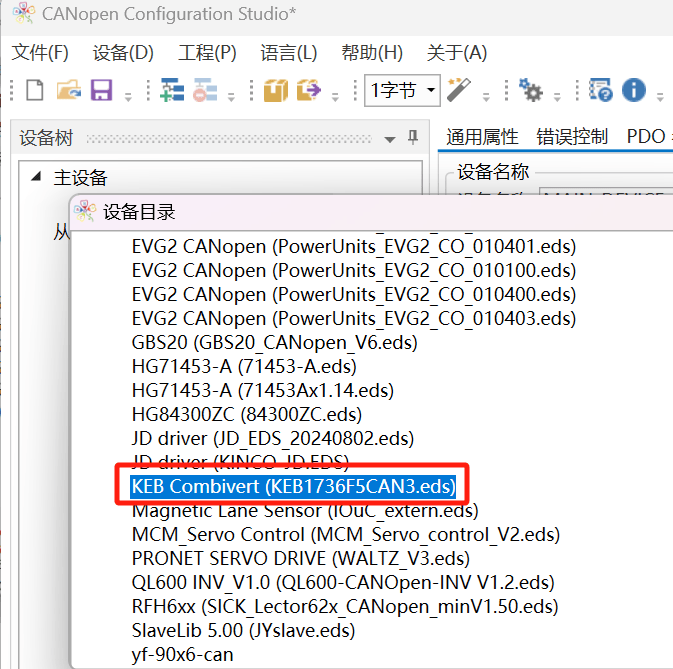Click the blue info icon

(x=634, y=90)
